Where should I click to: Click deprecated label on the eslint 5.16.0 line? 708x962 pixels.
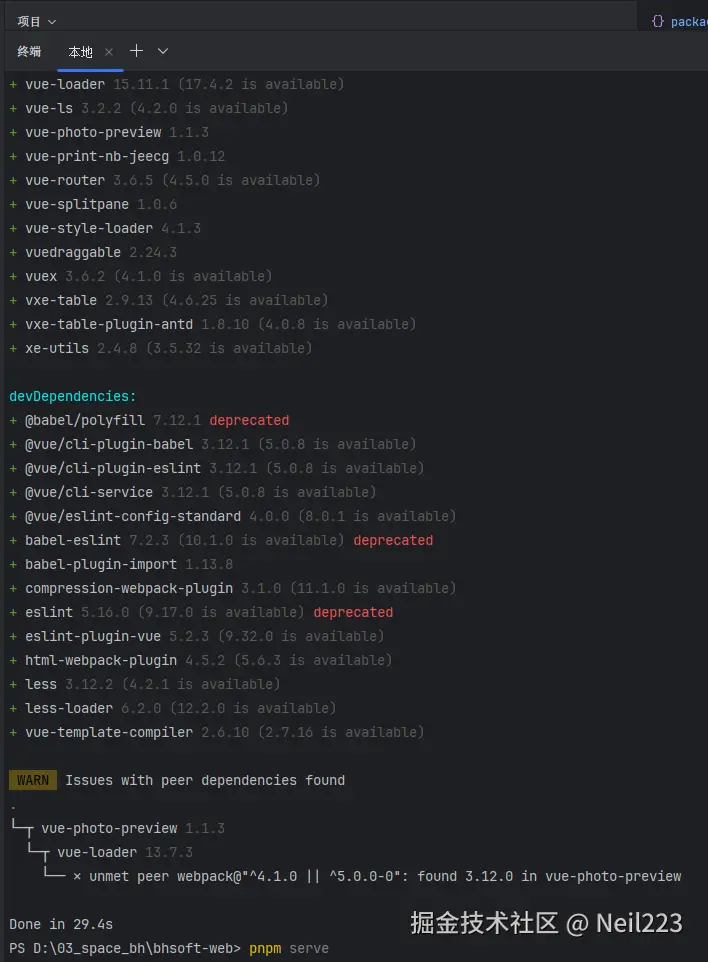353,612
